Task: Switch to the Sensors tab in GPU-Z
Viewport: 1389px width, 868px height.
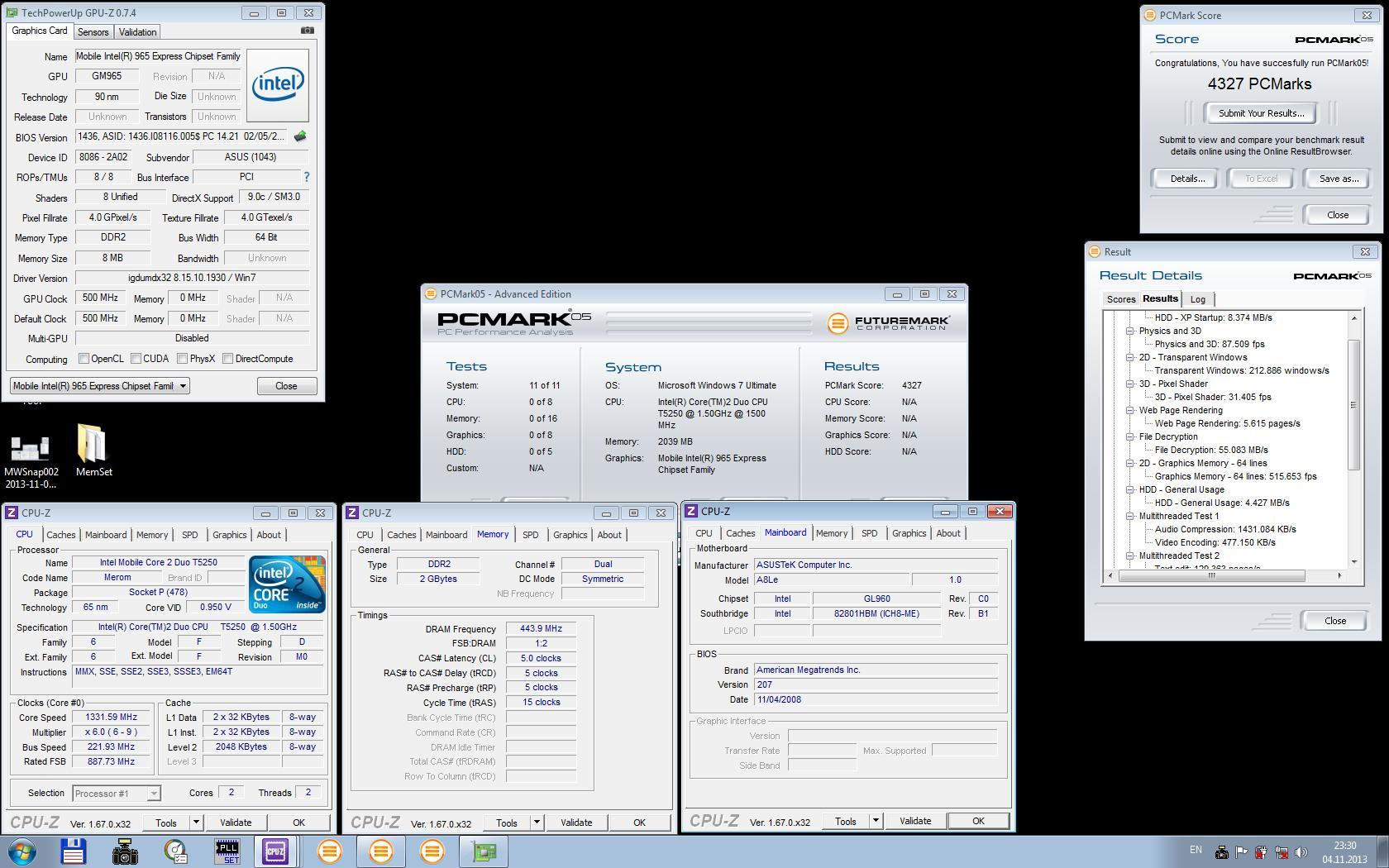Action: pyautogui.click(x=93, y=31)
